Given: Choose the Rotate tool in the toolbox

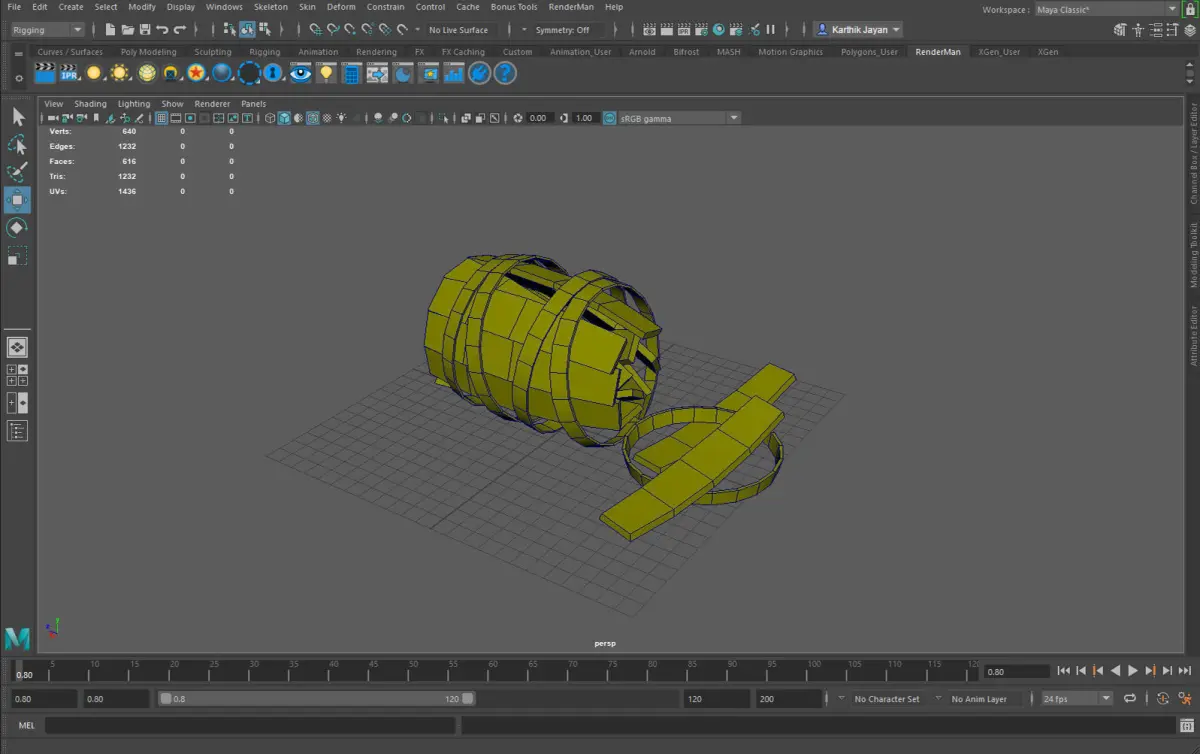Looking at the screenshot, I should coord(18,228).
